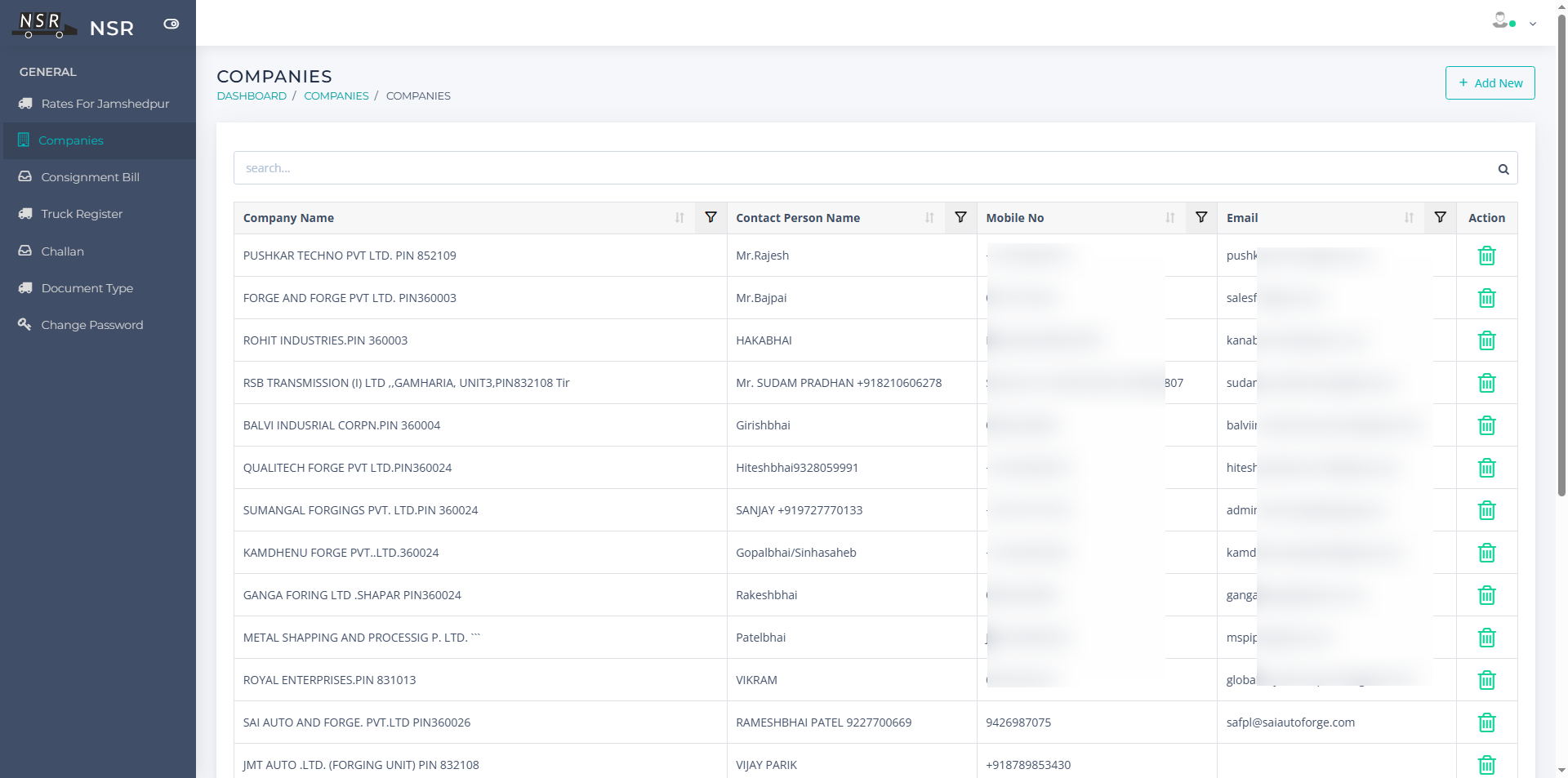
Task: Click the search magnifier icon
Action: (1503, 169)
